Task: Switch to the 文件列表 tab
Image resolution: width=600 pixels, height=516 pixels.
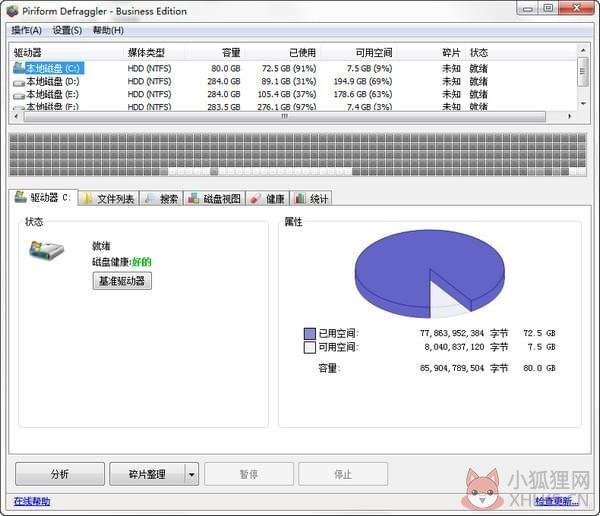Action: [109, 198]
